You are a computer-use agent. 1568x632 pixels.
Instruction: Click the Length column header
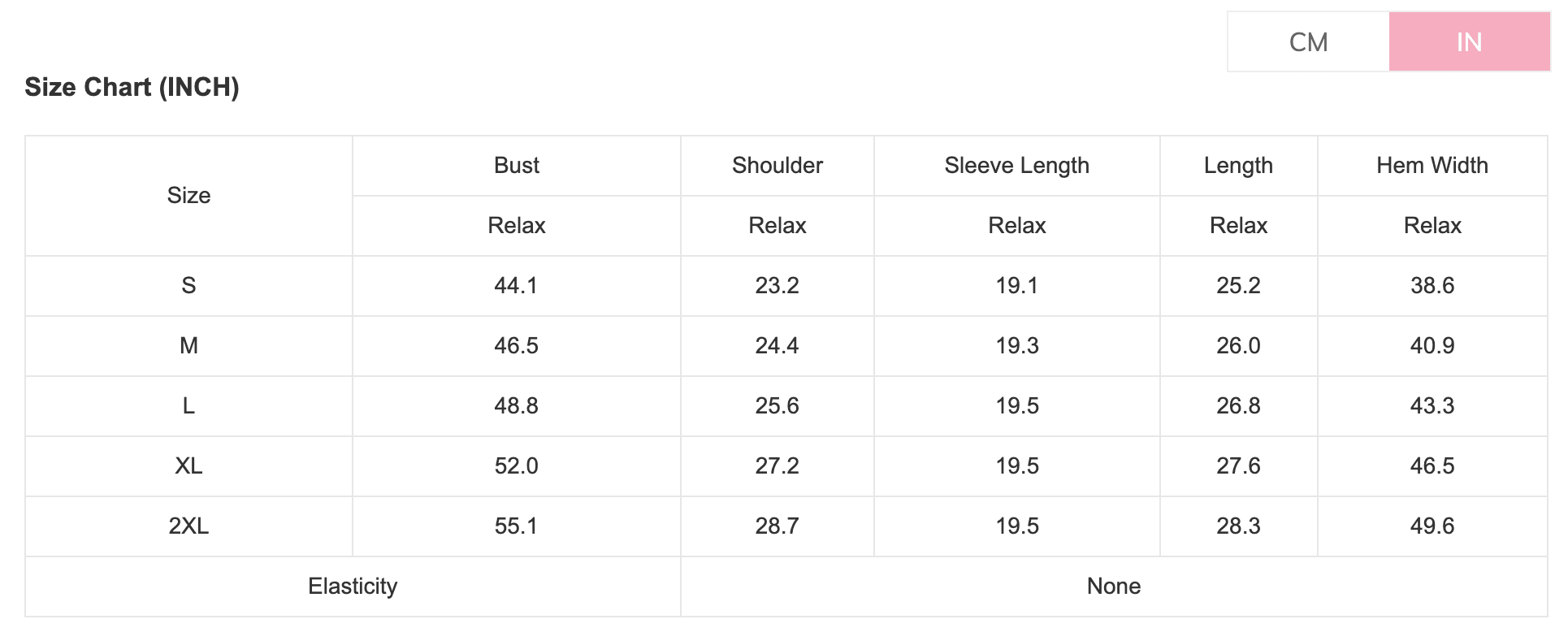[1238, 166]
